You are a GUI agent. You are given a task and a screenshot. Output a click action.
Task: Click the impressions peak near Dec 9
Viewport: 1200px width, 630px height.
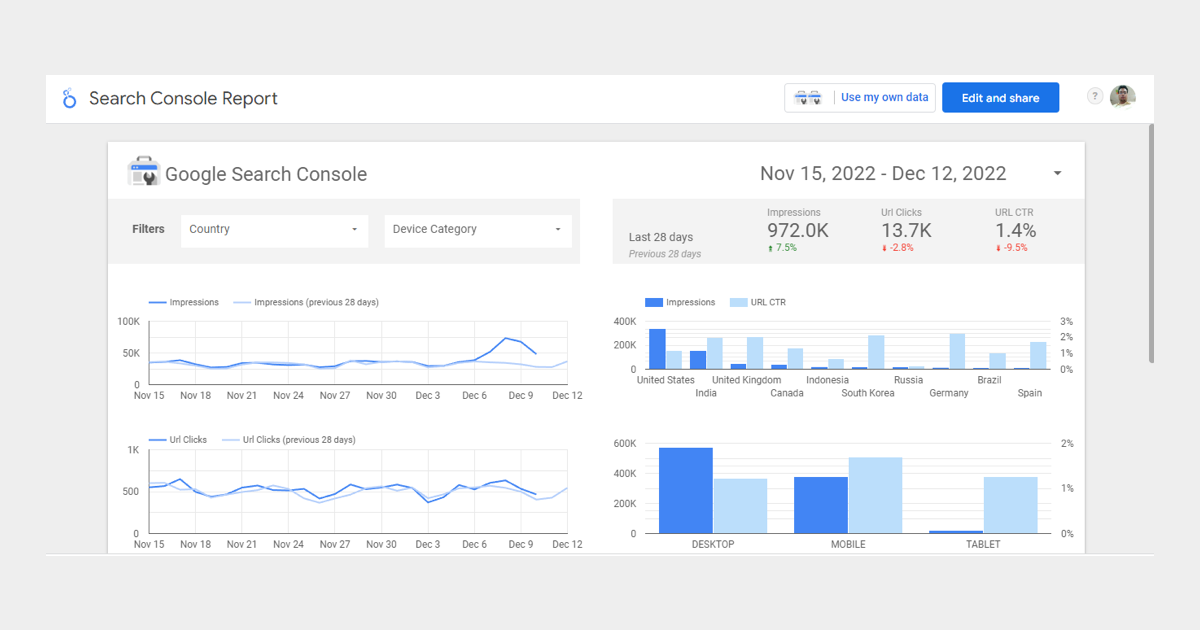(506, 338)
